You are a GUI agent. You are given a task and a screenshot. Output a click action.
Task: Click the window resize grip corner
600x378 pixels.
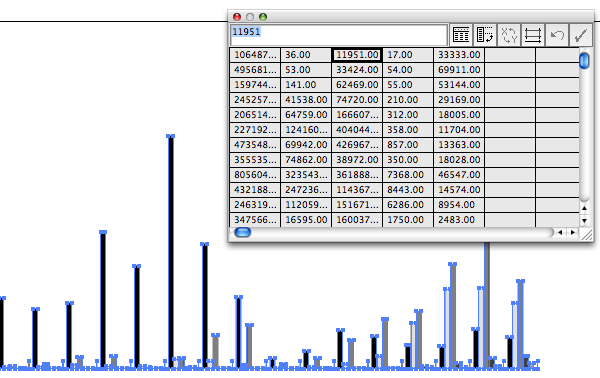(587, 235)
